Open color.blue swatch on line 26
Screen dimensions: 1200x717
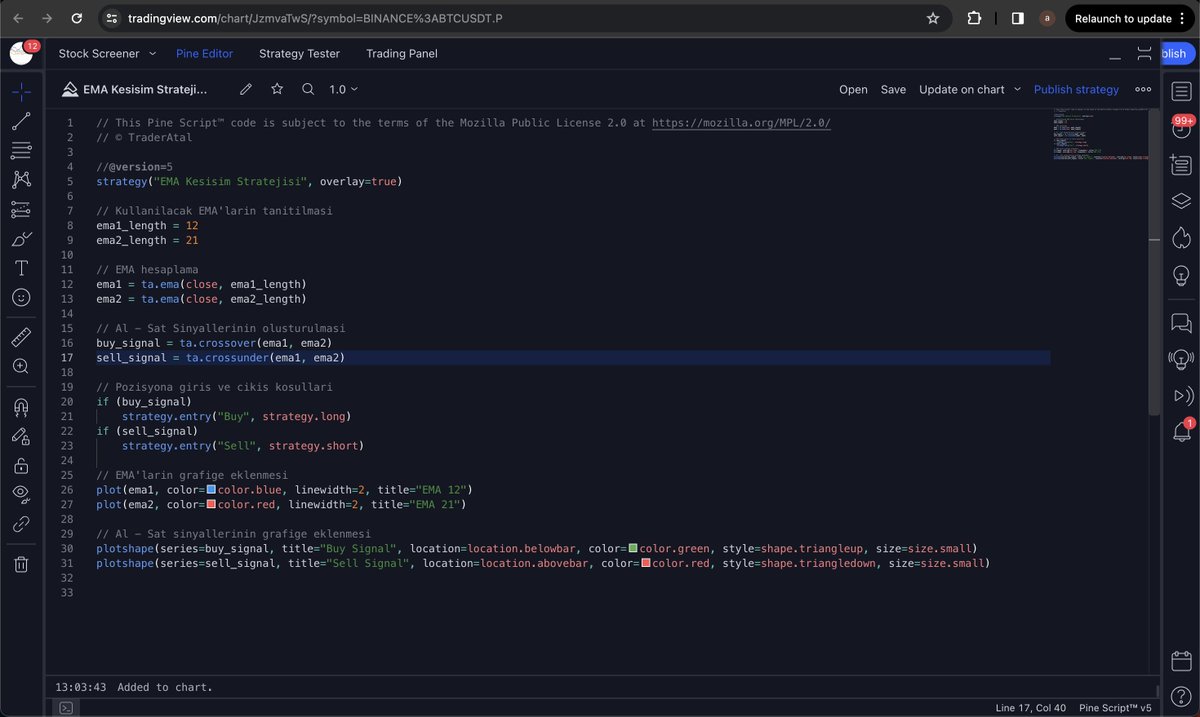(x=211, y=489)
